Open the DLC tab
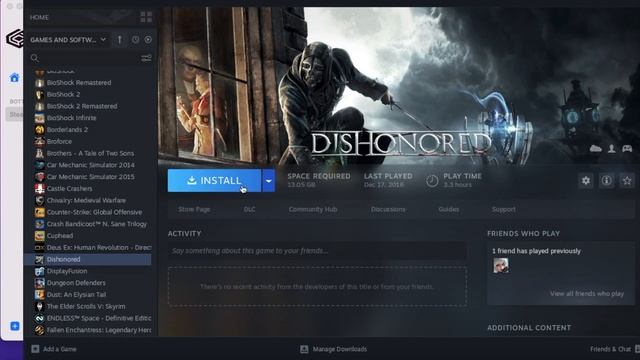The height and width of the screenshot is (360, 640). [249, 209]
